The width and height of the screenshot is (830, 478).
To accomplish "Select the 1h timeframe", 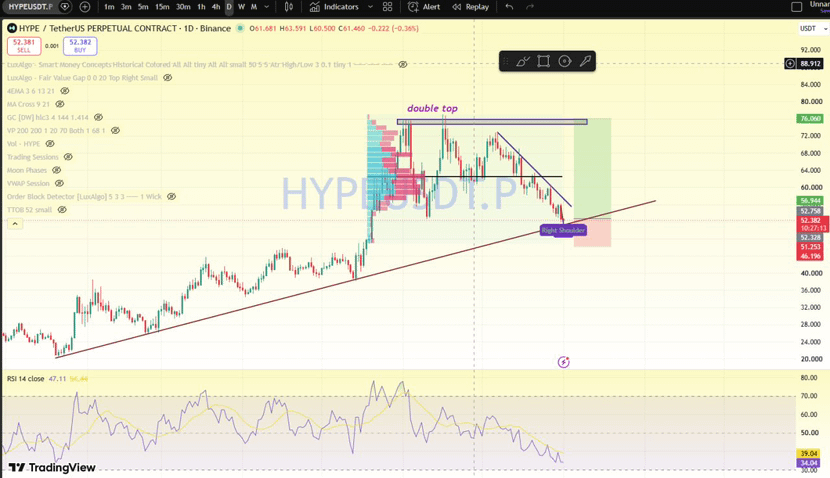I will (201, 7).
